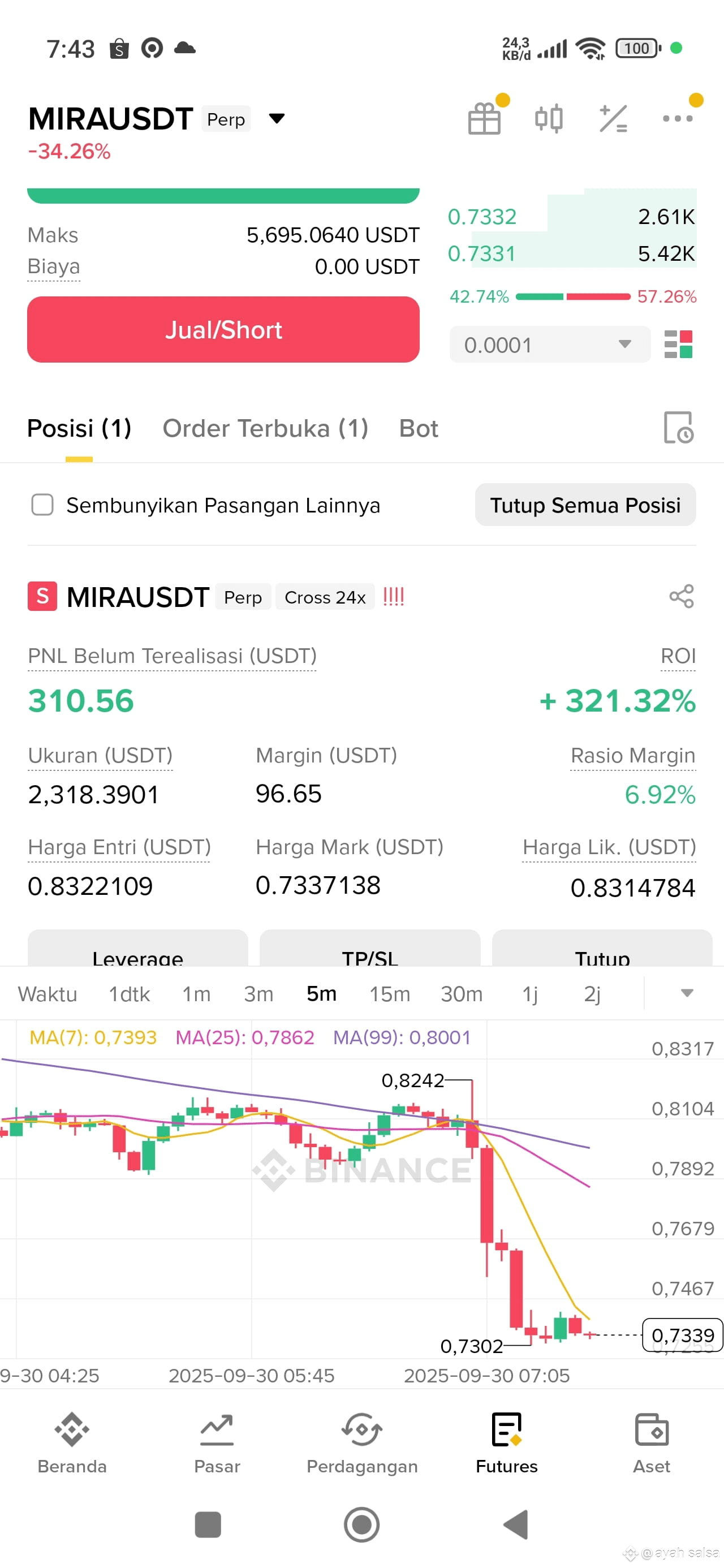Screen dimensions: 724x1568
Task: Switch to Order Terbuka (1) tab
Action: point(265,429)
